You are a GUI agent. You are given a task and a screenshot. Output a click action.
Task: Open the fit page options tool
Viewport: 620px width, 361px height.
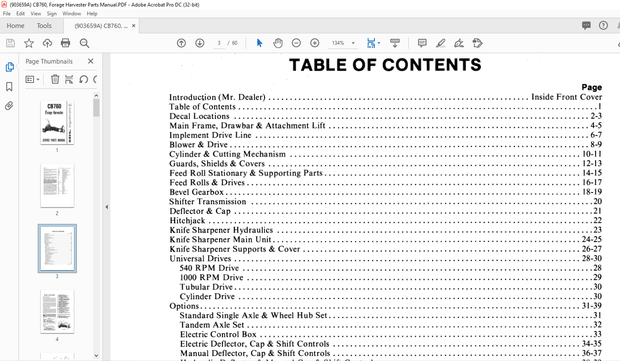click(x=371, y=43)
